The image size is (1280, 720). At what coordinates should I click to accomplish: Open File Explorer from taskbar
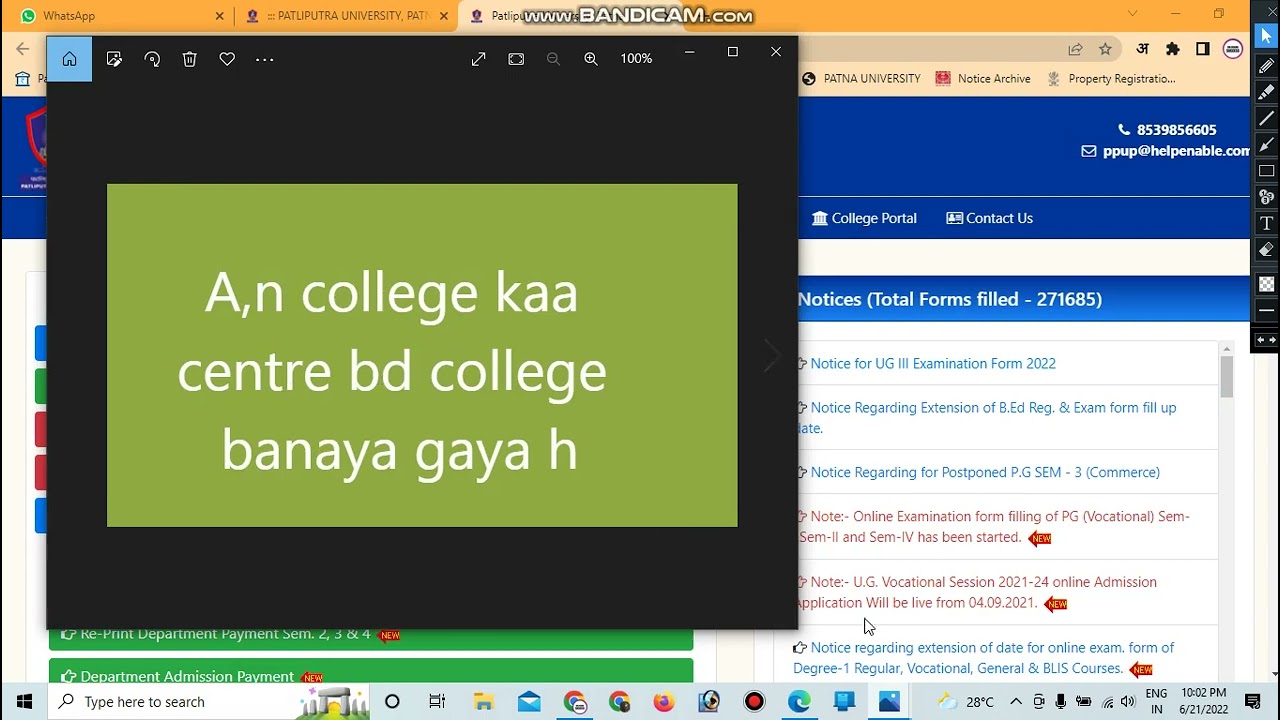click(483, 702)
